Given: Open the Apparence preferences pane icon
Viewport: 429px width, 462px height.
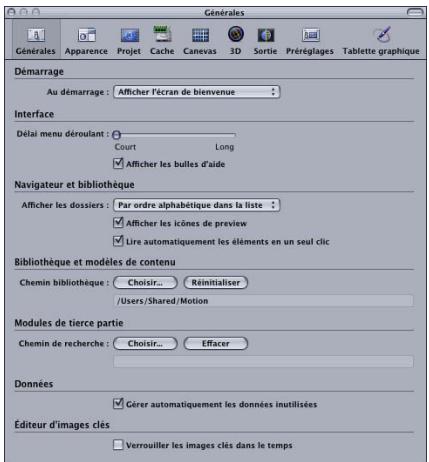Looking at the screenshot, I should (86, 40).
